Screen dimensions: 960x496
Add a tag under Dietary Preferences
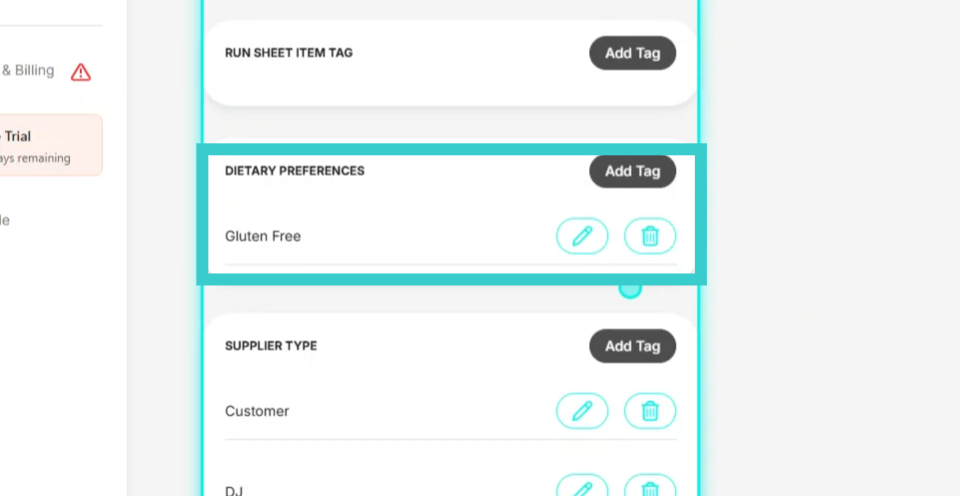pyautogui.click(x=632, y=171)
